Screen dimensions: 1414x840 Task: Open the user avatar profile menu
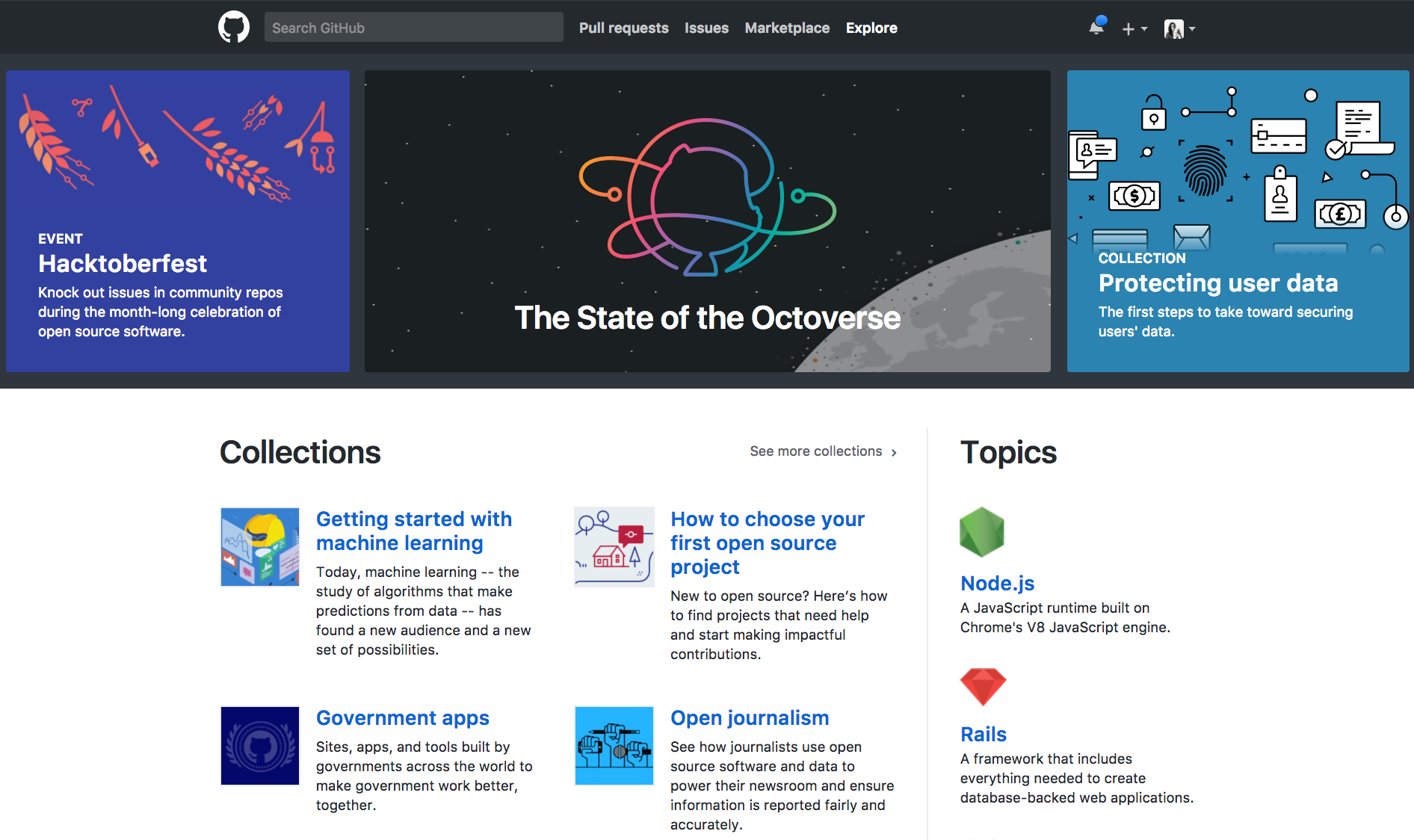pos(1179,29)
